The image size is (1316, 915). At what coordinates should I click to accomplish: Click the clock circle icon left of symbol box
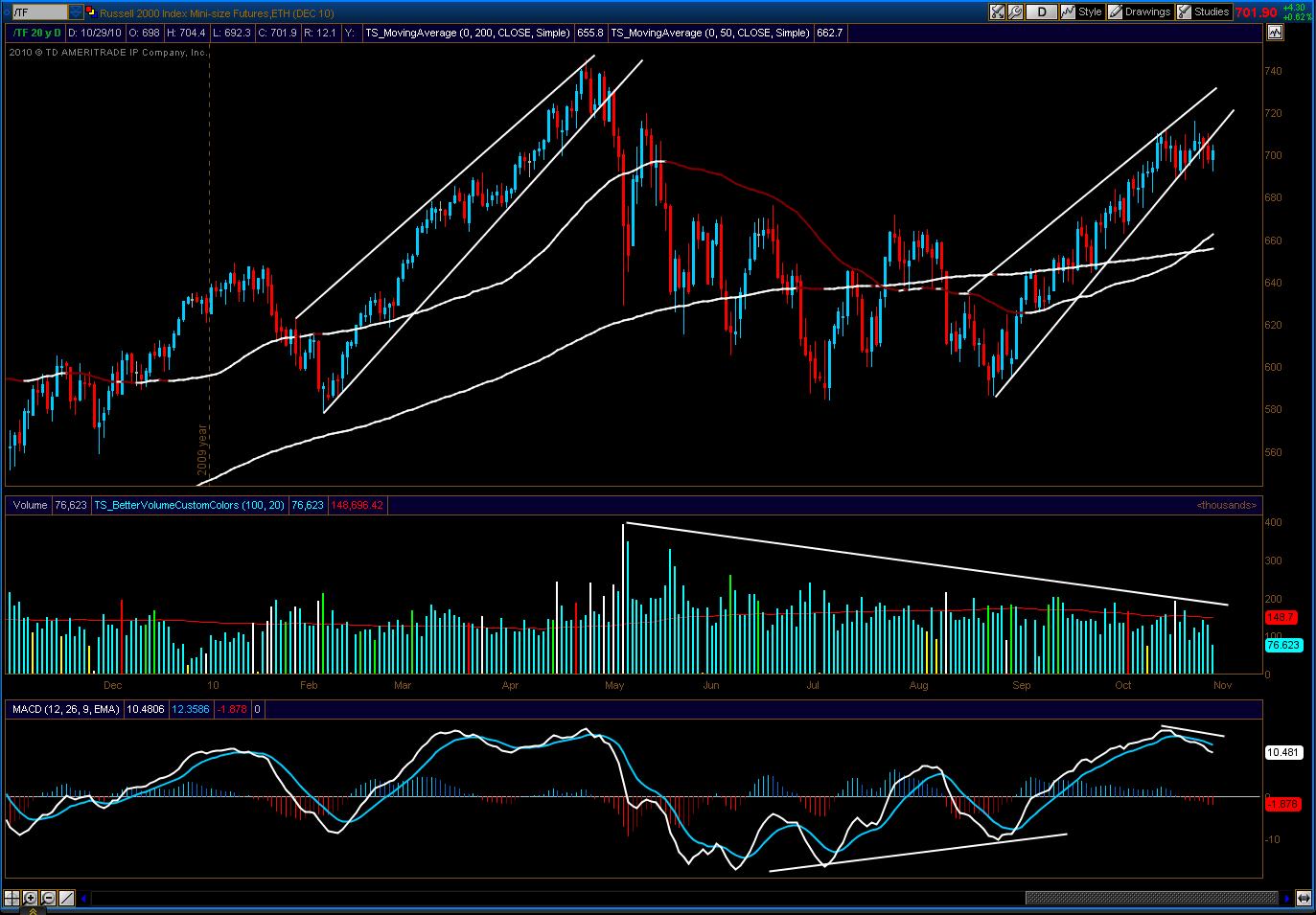click(x=7, y=11)
